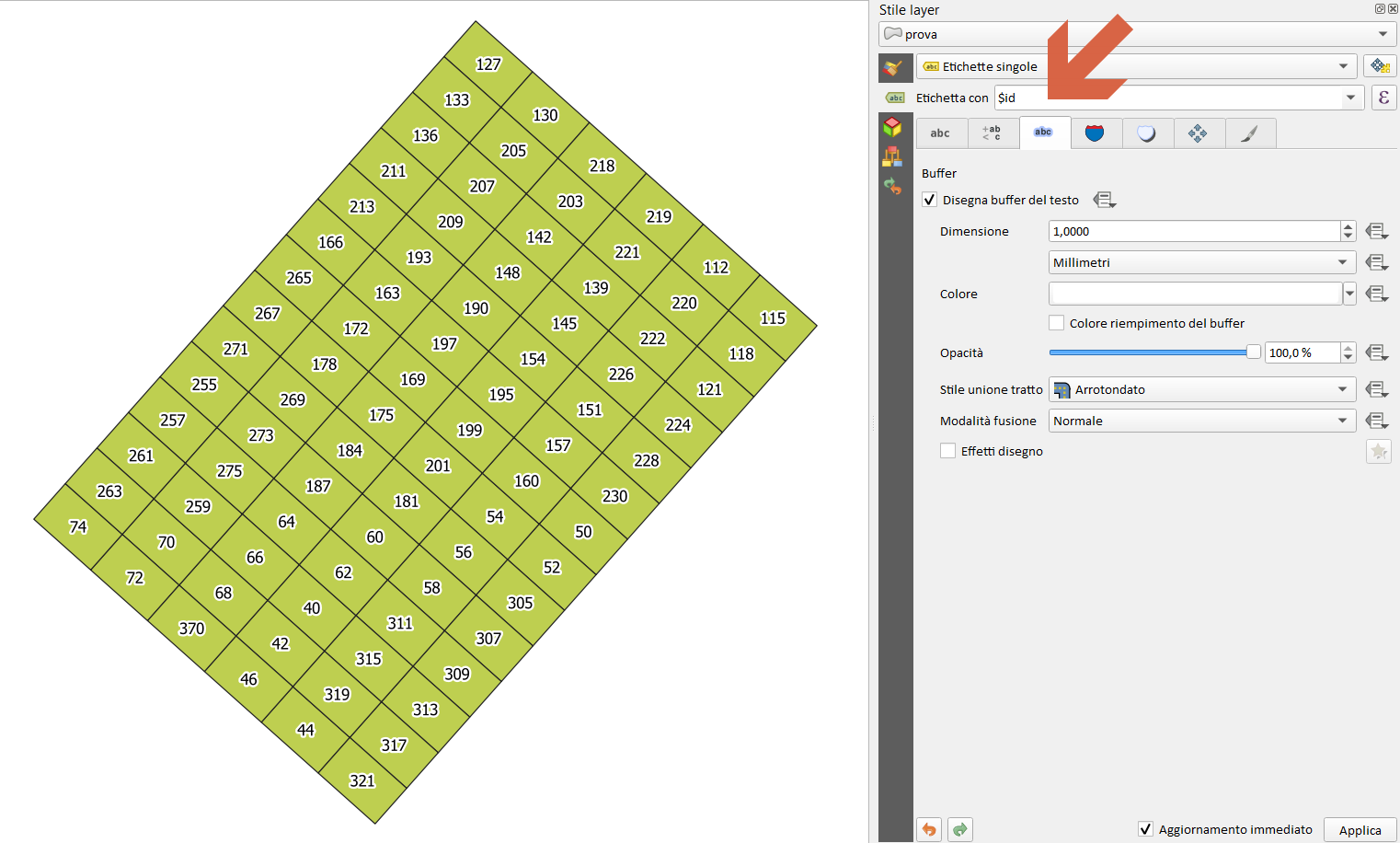Click the green redo arrow button
The width and height of the screenshot is (1400, 843).
tap(960, 829)
